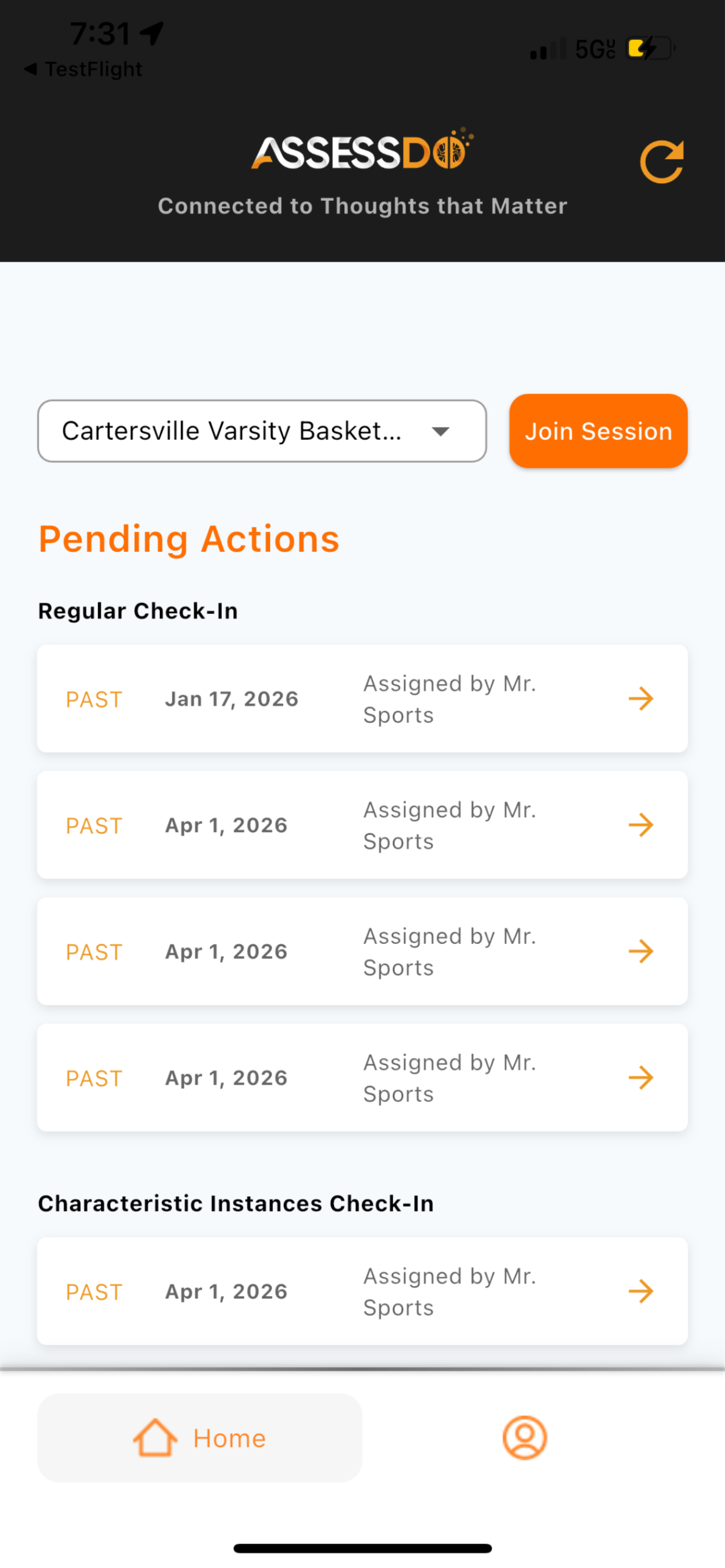Tap the Pending Actions heading
Screen dimensions: 725x1568
tap(189, 539)
